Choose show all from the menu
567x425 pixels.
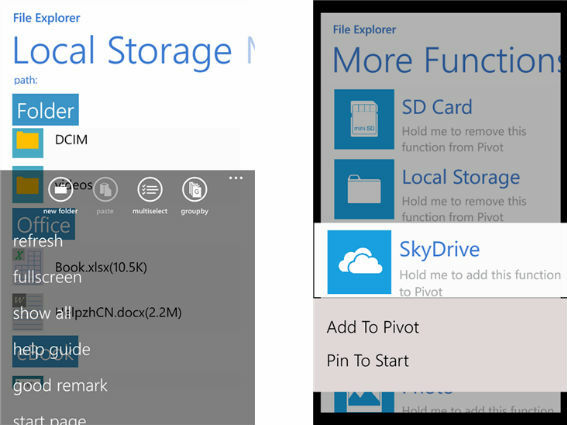pos(42,313)
